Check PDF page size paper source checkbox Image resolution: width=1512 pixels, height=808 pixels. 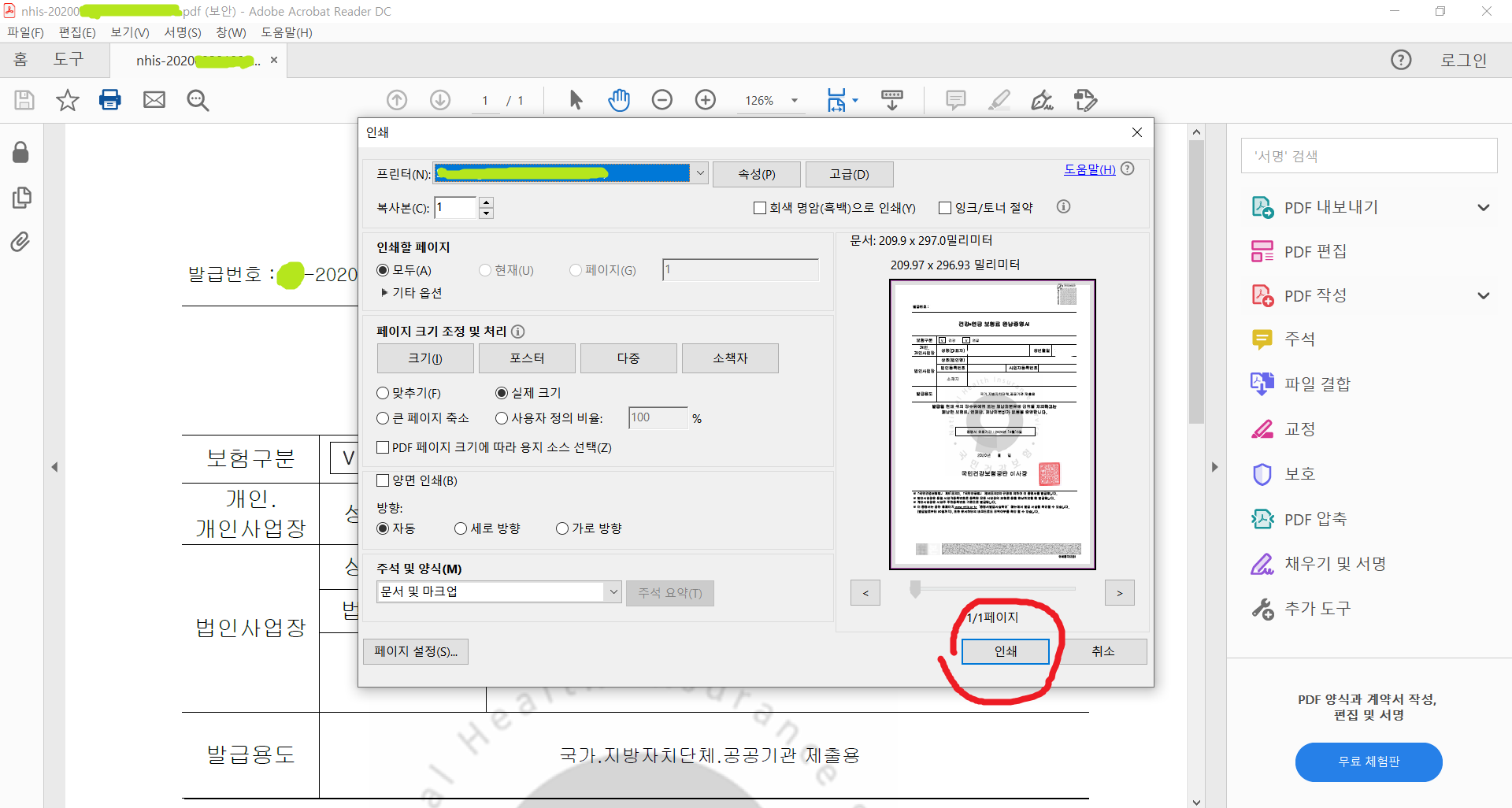pyautogui.click(x=383, y=447)
